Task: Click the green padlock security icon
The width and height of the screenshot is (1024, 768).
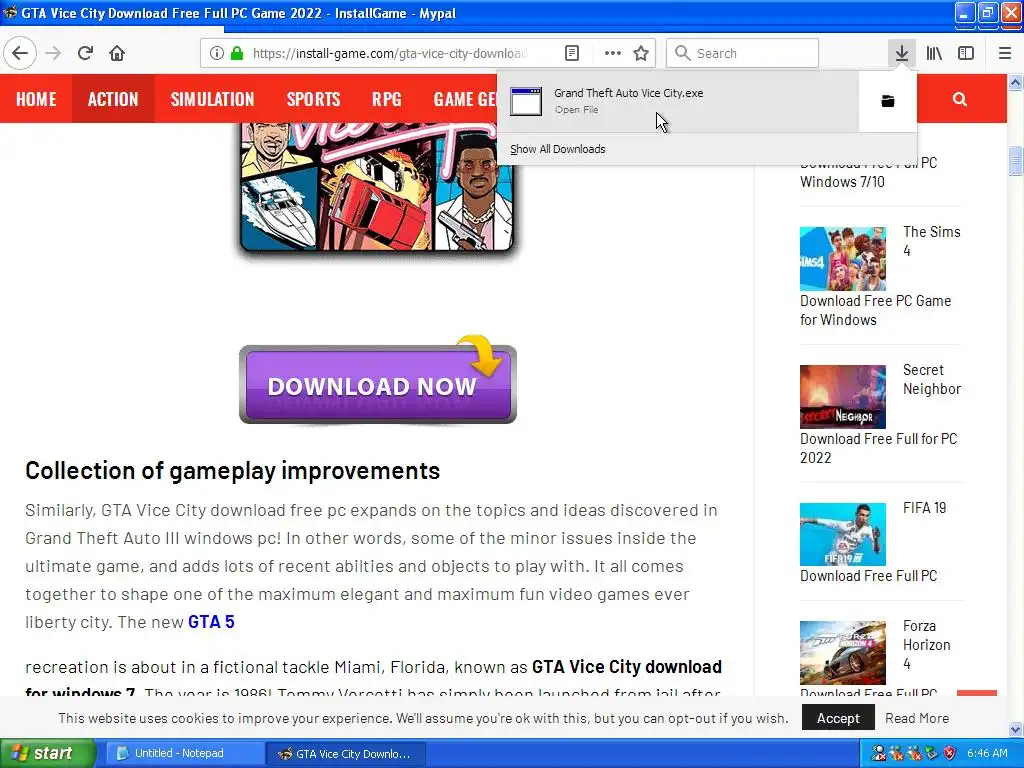Action: point(237,53)
